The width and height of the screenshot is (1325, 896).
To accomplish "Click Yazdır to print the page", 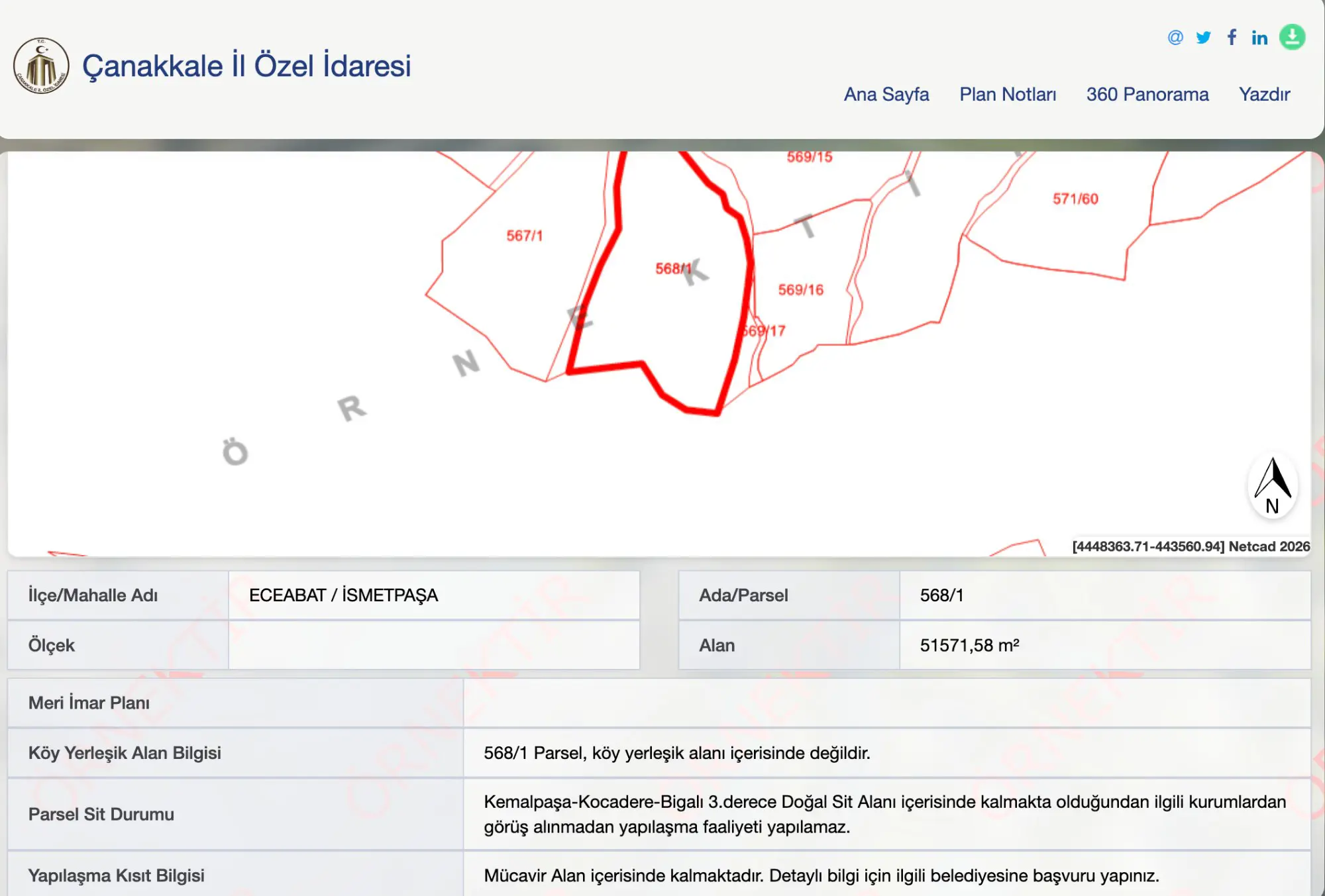I will click(1265, 94).
